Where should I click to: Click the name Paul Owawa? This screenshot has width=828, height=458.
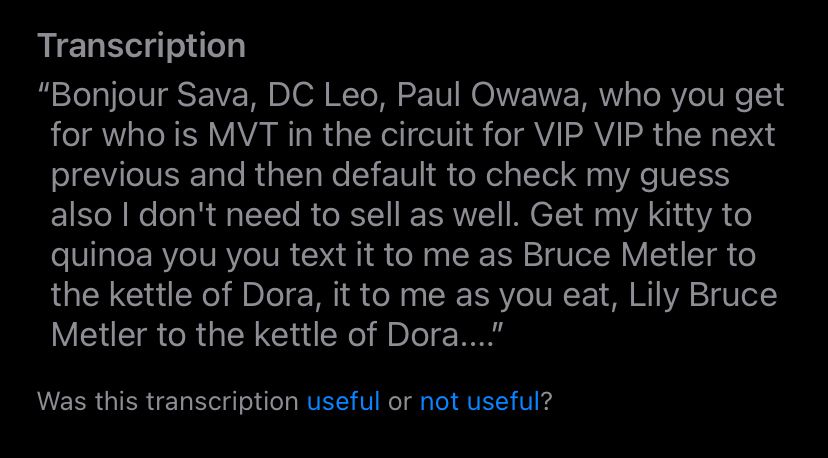point(490,96)
